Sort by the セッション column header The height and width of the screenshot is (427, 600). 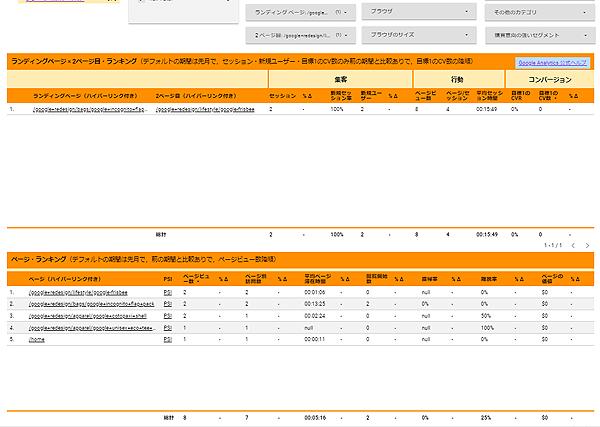pyautogui.click(x=282, y=96)
